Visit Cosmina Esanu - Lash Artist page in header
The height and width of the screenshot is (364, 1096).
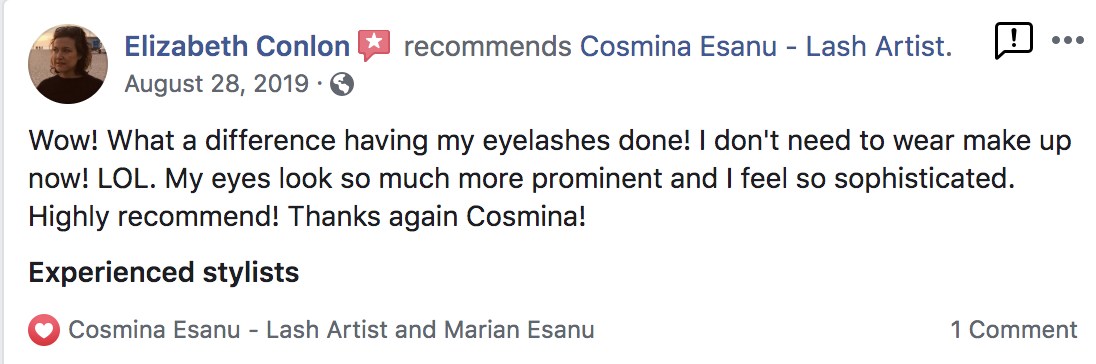pos(766,47)
